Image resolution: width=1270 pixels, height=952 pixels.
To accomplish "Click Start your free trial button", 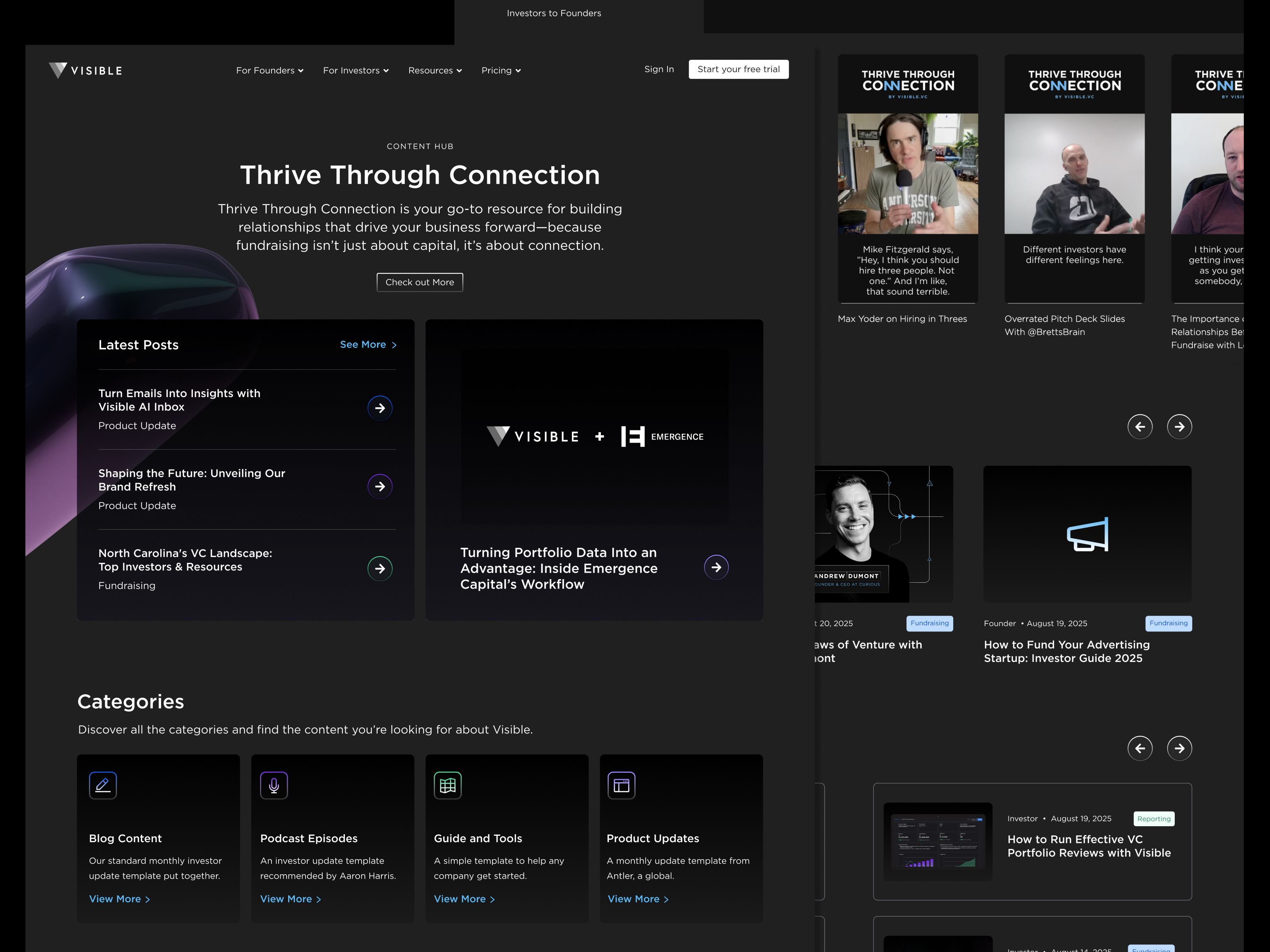I will pyautogui.click(x=738, y=69).
